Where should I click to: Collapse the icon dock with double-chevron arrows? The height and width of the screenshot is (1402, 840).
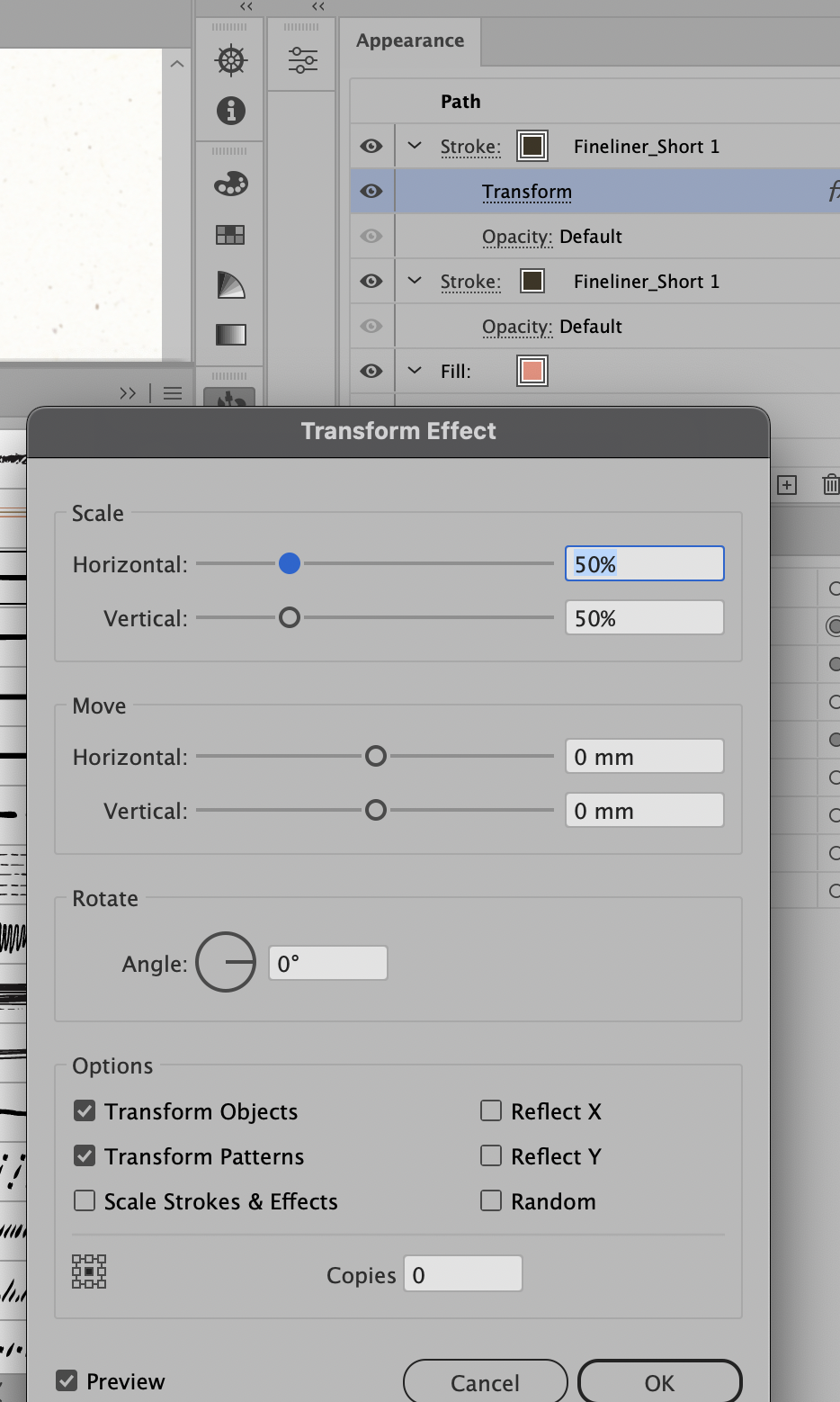coord(245,7)
